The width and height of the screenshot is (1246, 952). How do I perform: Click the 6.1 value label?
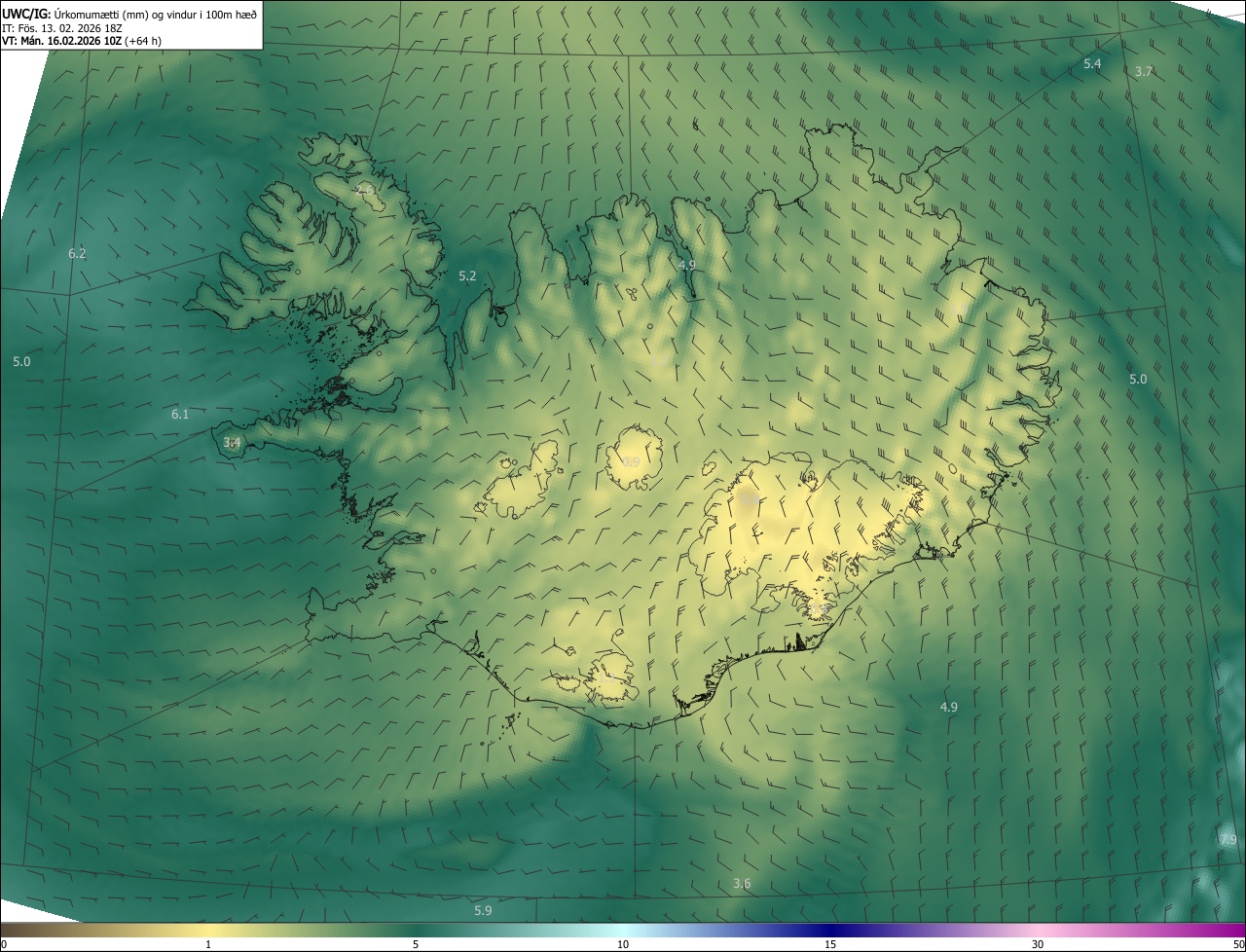point(180,415)
